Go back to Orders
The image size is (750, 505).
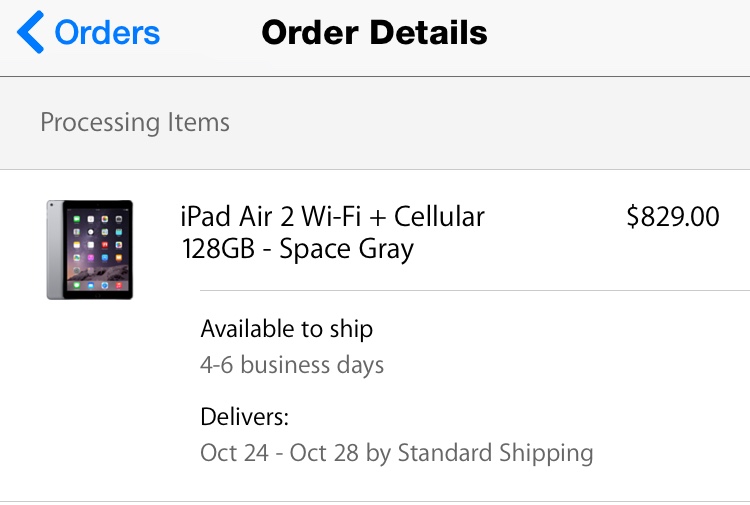[x=88, y=32]
